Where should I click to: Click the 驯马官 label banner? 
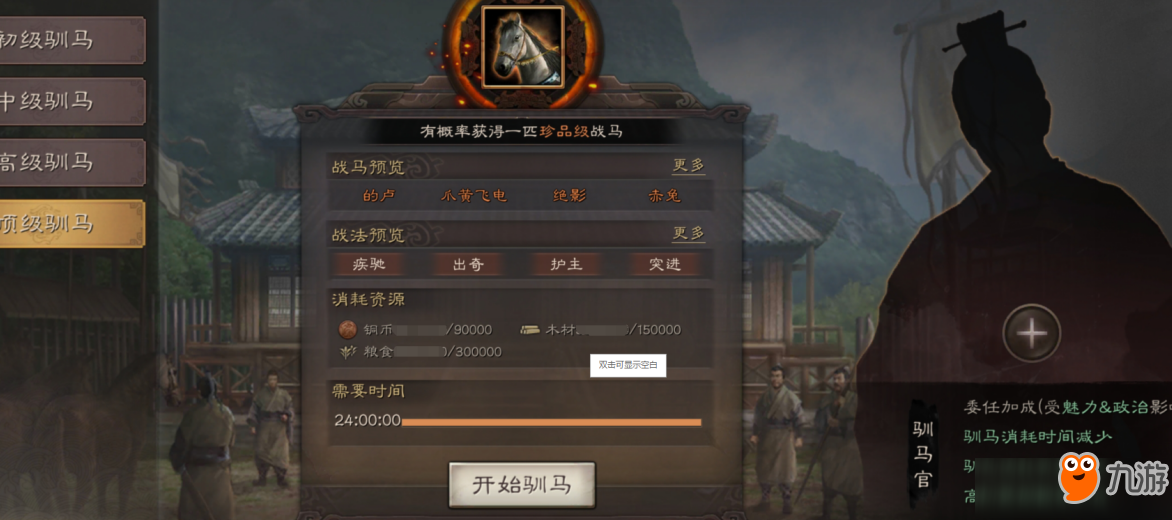tap(923, 454)
